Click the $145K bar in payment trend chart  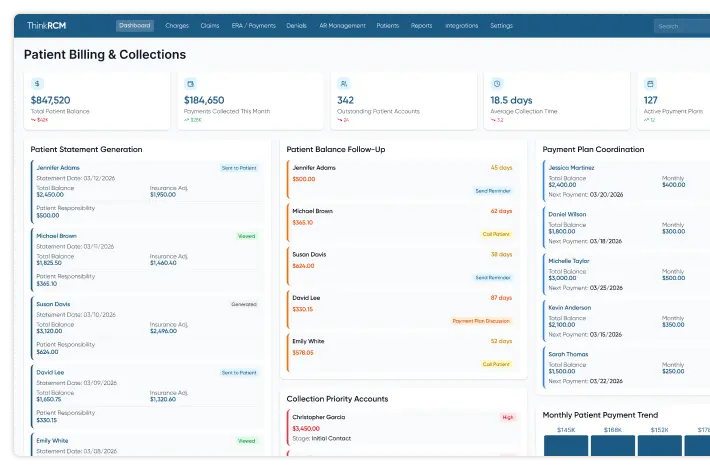pyautogui.click(x=566, y=446)
